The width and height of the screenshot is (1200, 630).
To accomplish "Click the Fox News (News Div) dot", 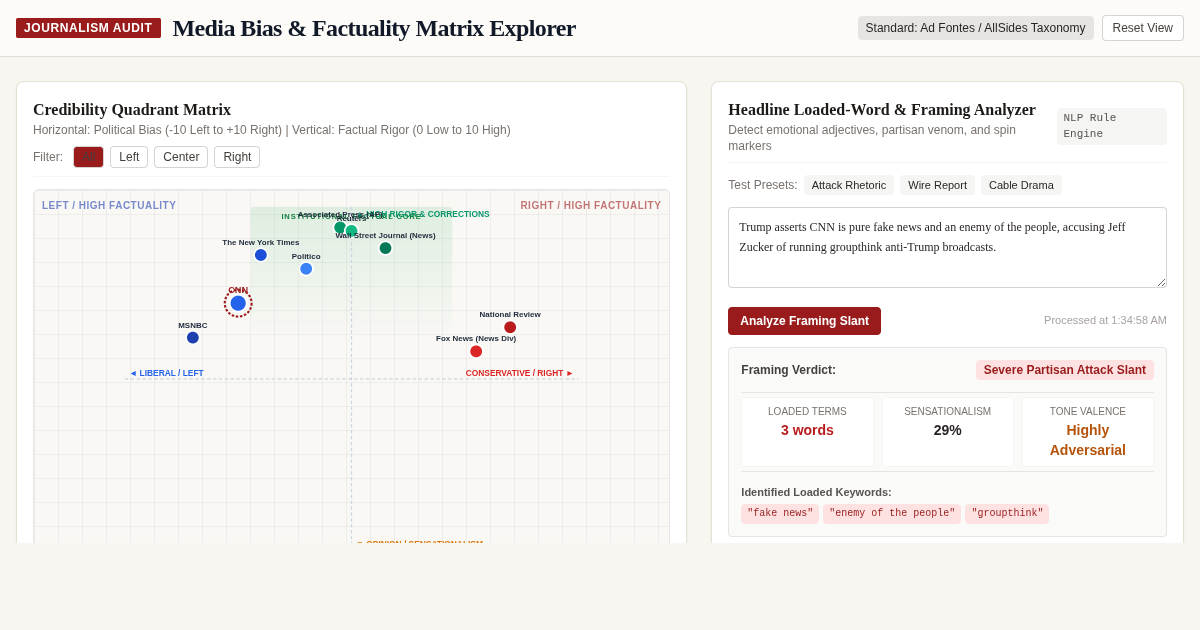I will coord(476,351).
